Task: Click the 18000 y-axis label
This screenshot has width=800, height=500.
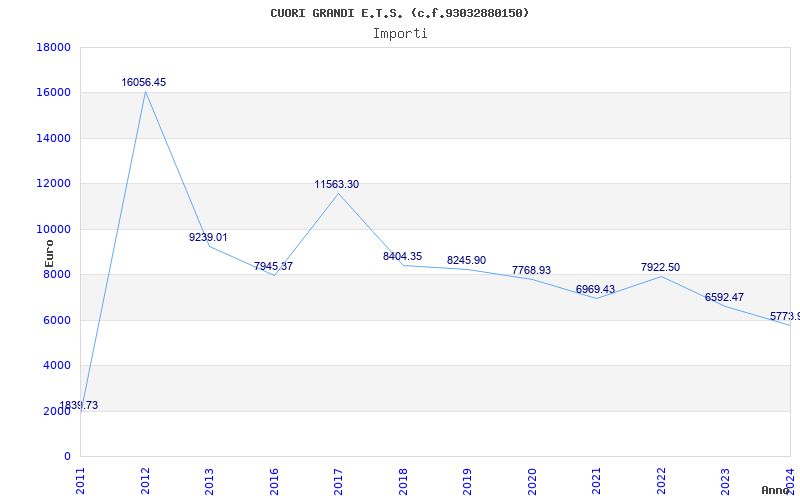Action: click(53, 47)
